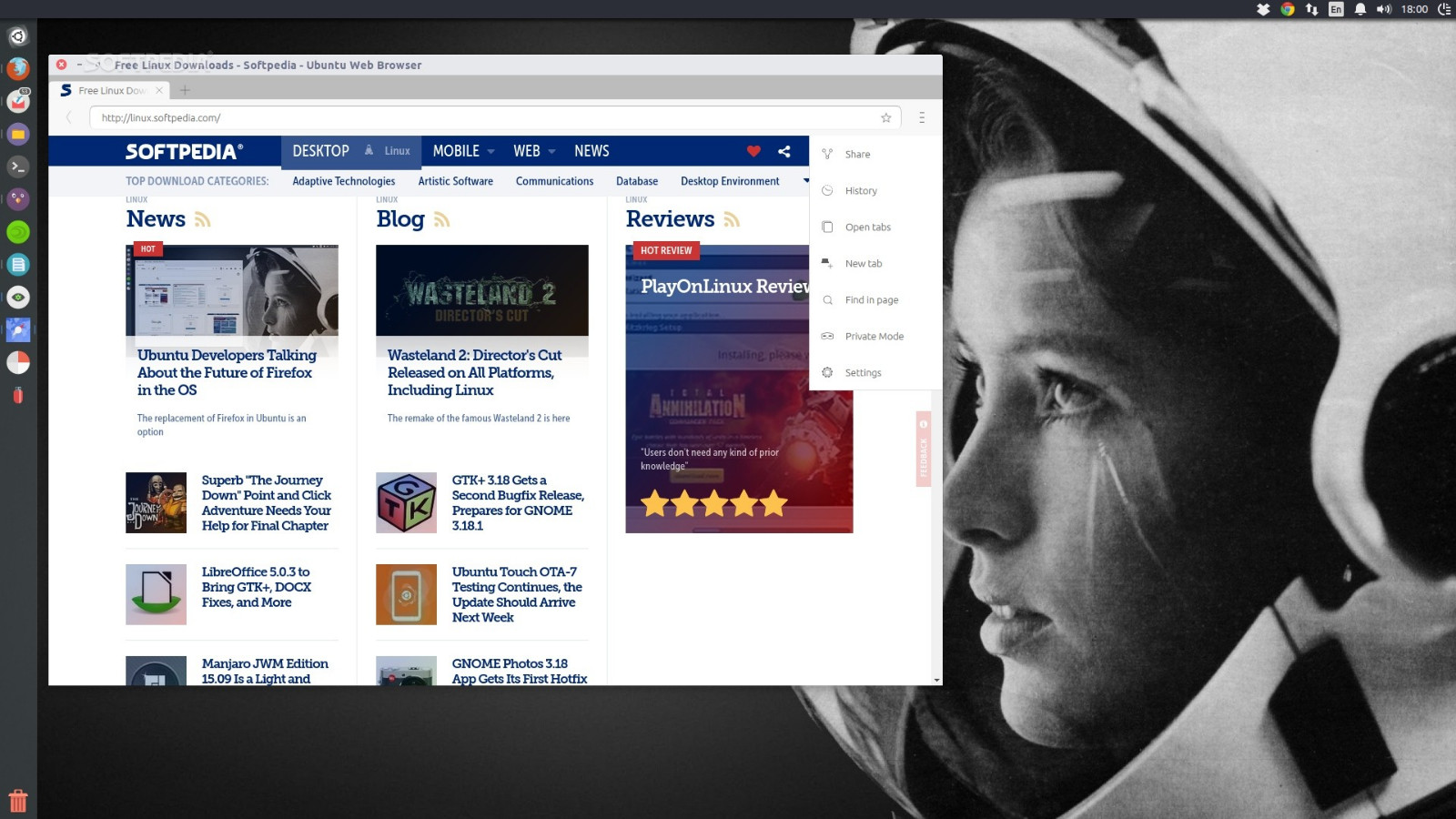This screenshot has width=1456, height=819.
Task: Open Dropbox indicator in top panel
Action: [x=1263, y=9]
